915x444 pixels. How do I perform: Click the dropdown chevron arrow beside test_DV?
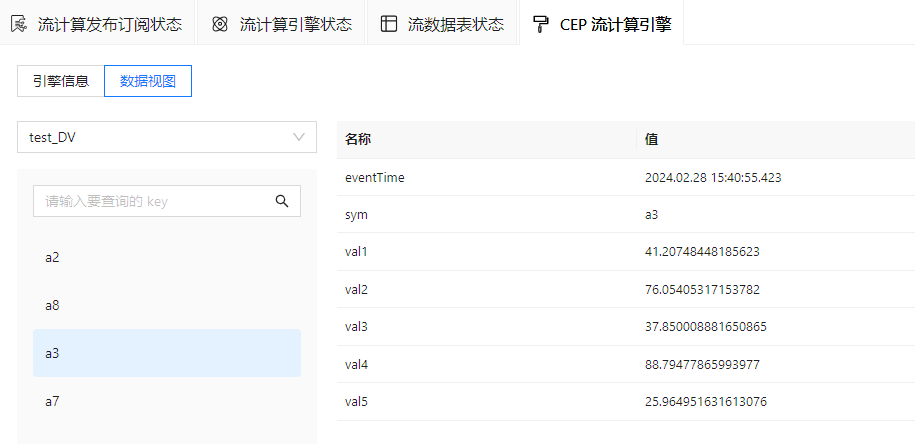click(299, 138)
